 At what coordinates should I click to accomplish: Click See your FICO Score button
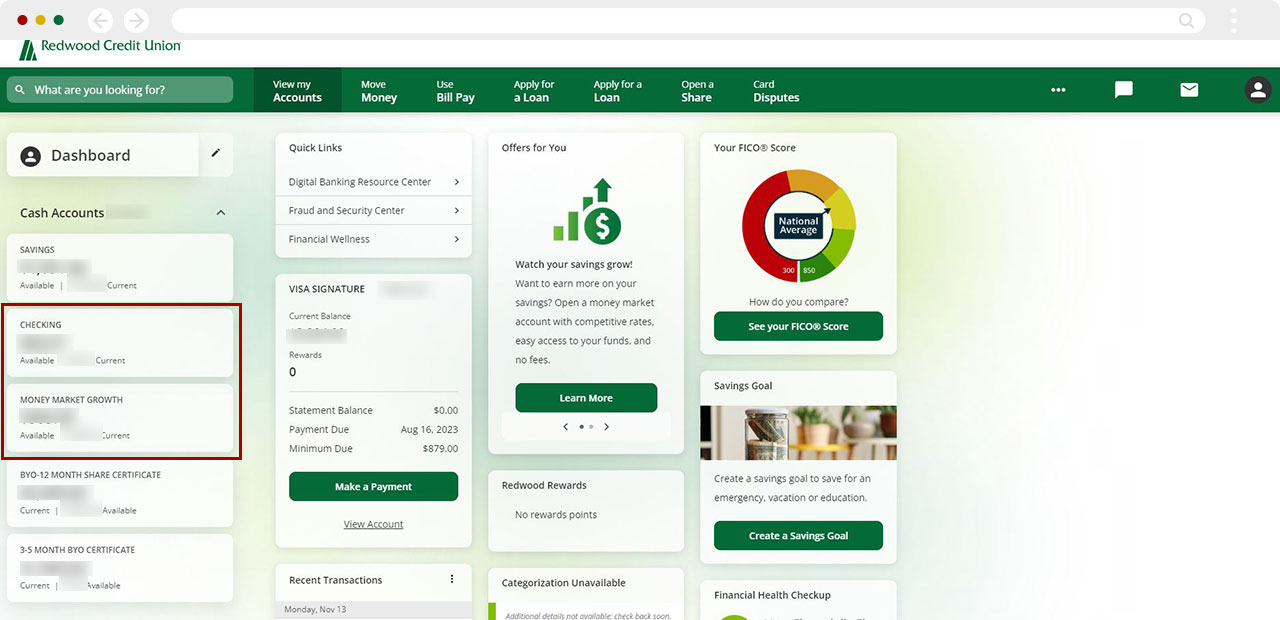pyautogui.click(x=798, y=327)
